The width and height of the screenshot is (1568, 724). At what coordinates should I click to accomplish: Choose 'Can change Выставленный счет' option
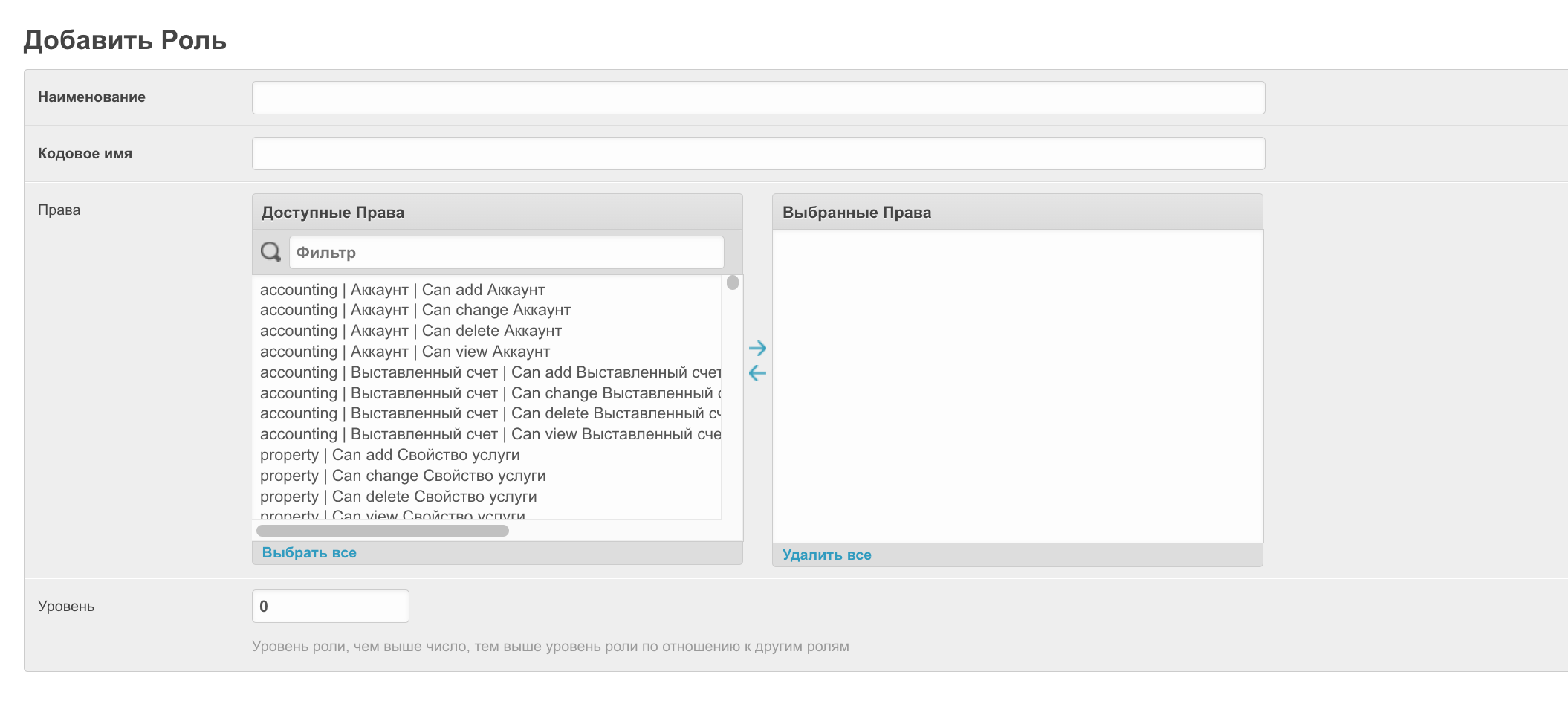pyautogui.click(x=487, y=393)
